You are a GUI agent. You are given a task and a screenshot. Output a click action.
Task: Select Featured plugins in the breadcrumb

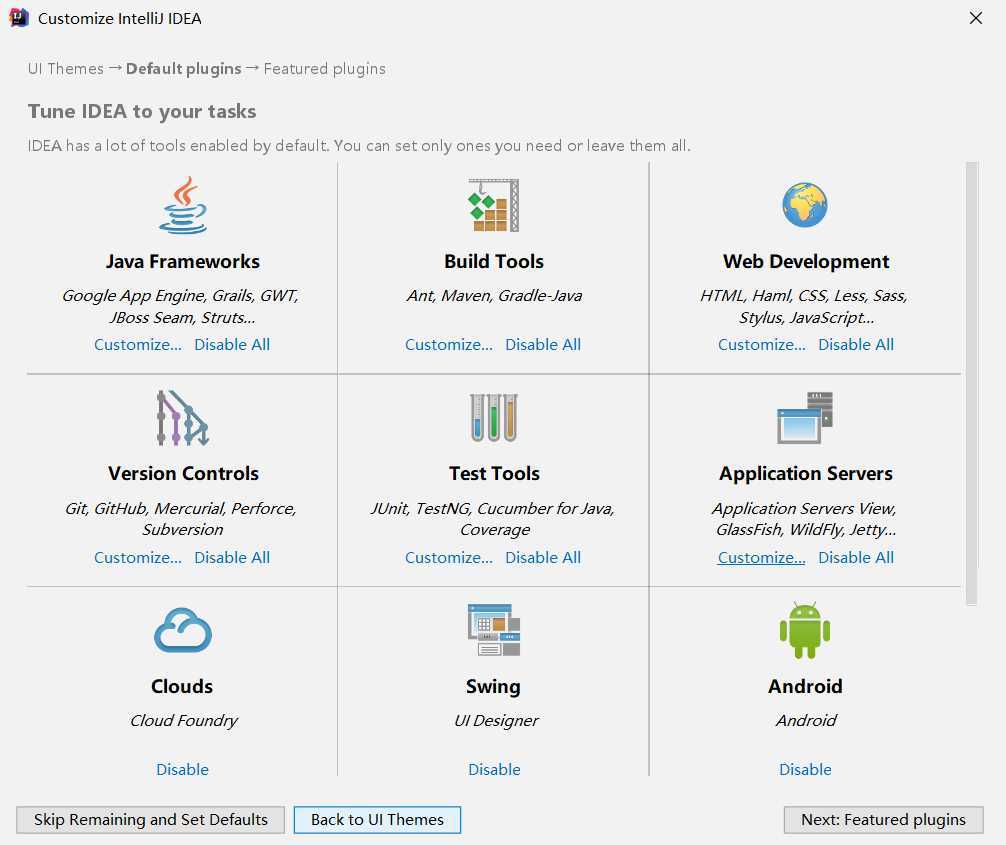[325, 69]
